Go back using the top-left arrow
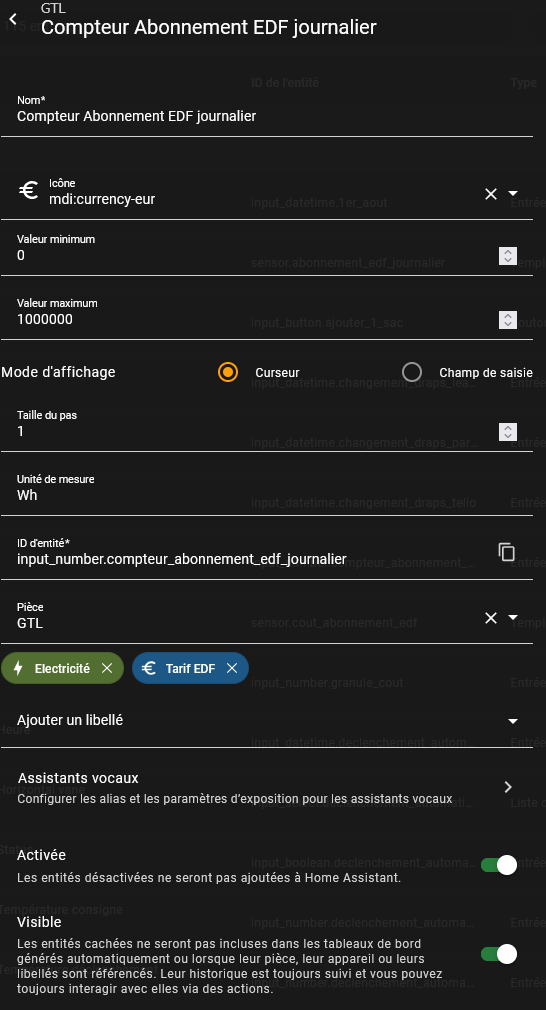Viewport: 546px width, 1010px height. pyautogui.click(x=13, y=19)
